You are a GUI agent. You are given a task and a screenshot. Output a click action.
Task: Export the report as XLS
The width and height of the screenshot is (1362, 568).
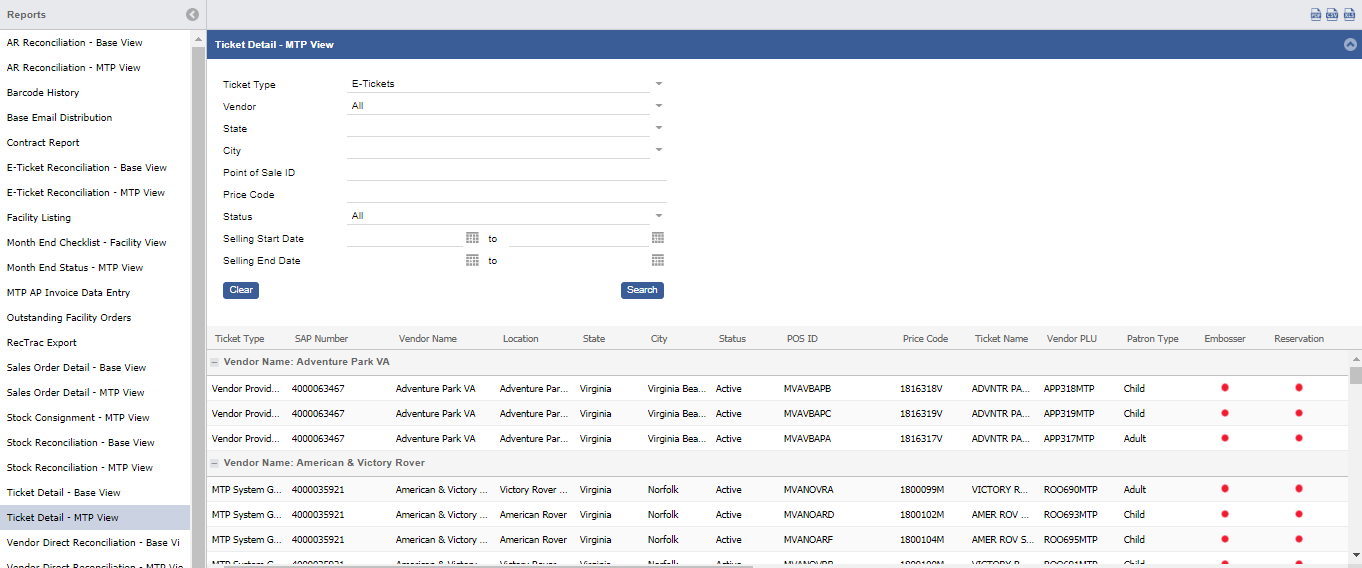click(1349, 14)
